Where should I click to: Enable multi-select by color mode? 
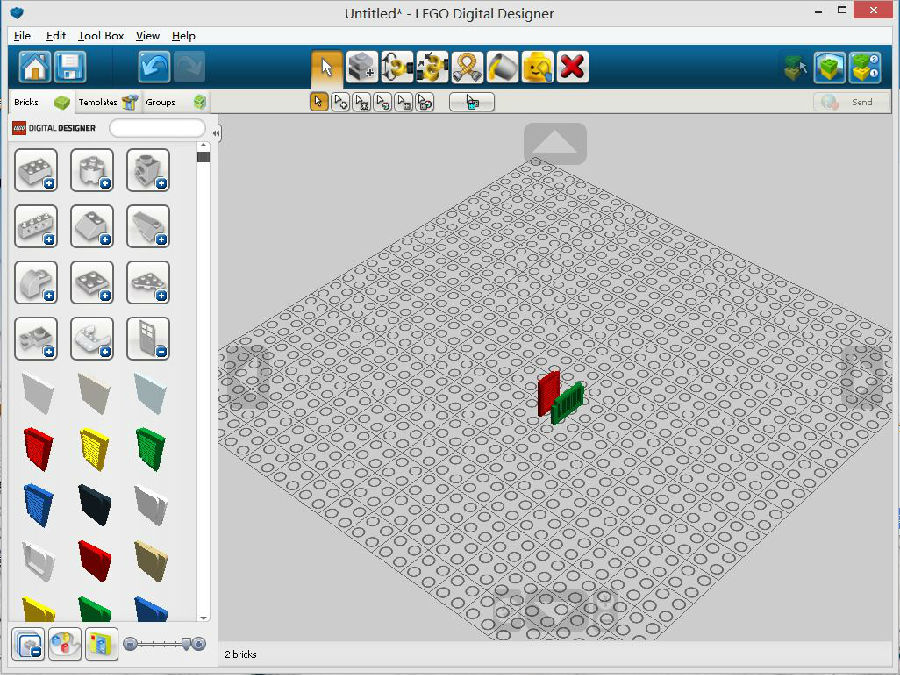point(423,101)
